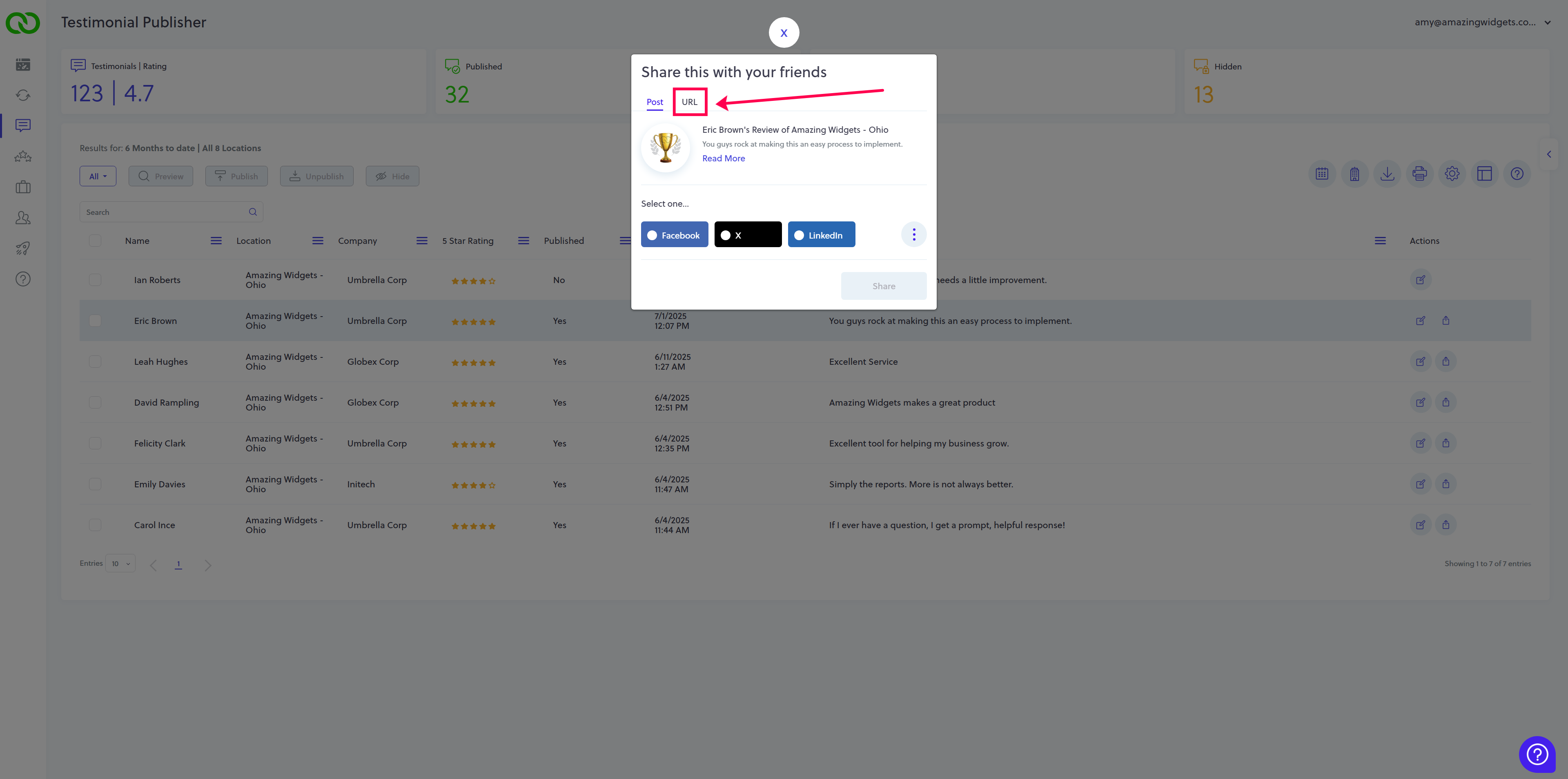Screen dimensions: 1568x779
Task: Close the share dialog with X
Action: [784, 33]
